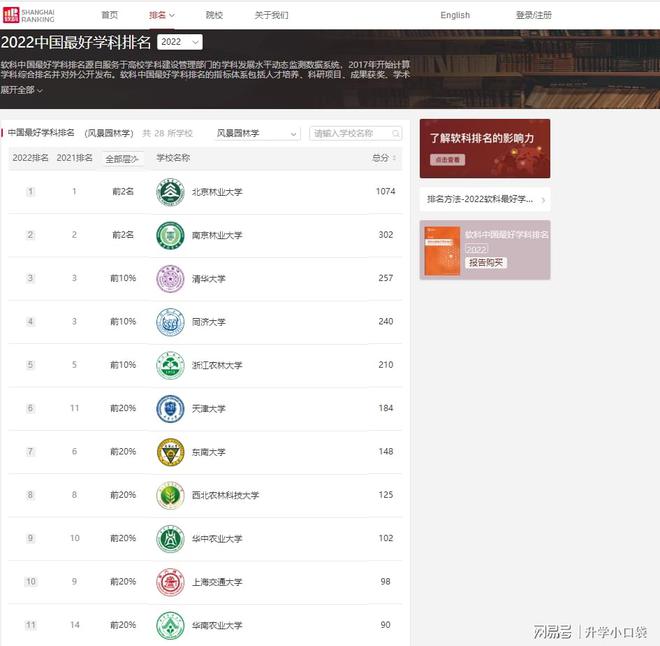Focus the 请输入学校名称 search field
The height and width of the screenshot is (646, 660).
[355, 133]
